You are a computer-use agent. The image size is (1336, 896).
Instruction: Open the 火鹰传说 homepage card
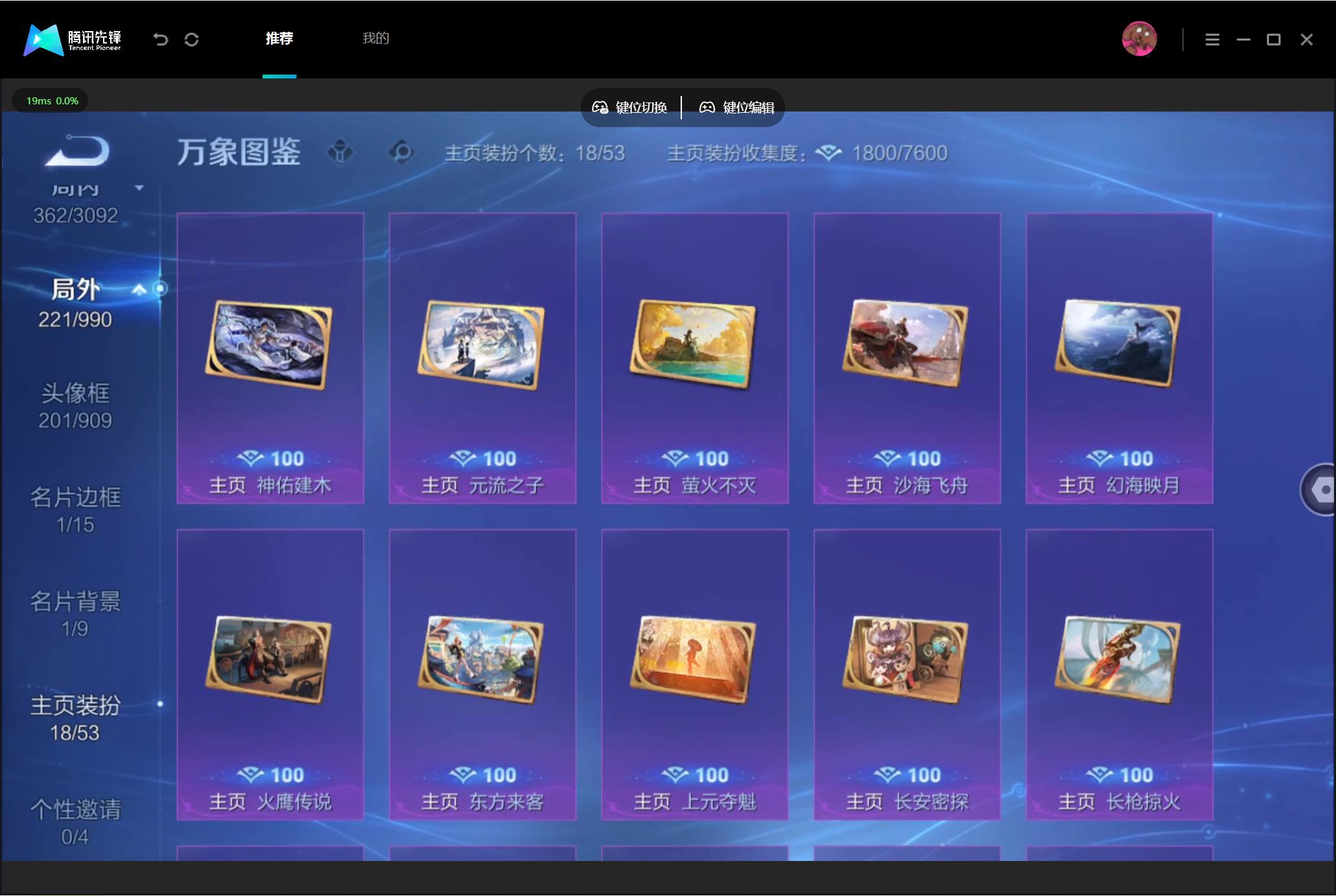[x=270, y=674]
